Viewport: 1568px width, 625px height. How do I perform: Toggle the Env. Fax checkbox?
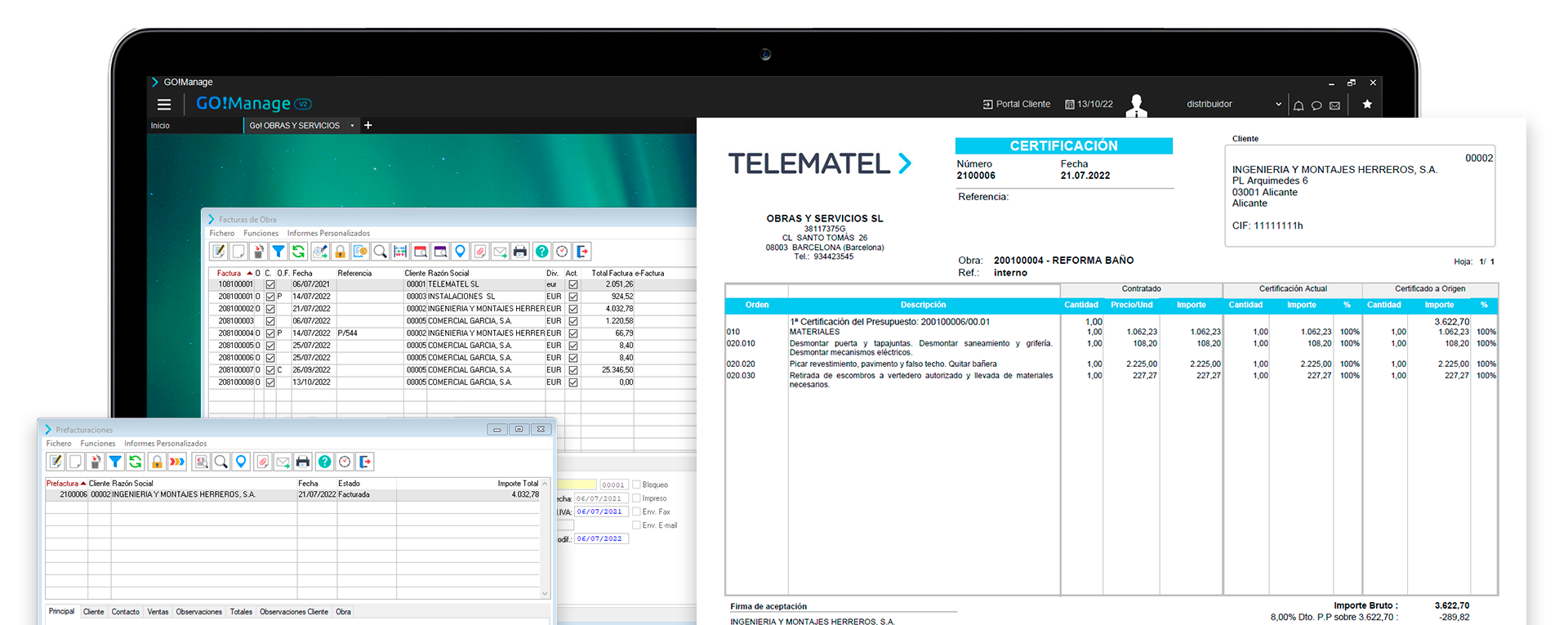tap(636, 511)
